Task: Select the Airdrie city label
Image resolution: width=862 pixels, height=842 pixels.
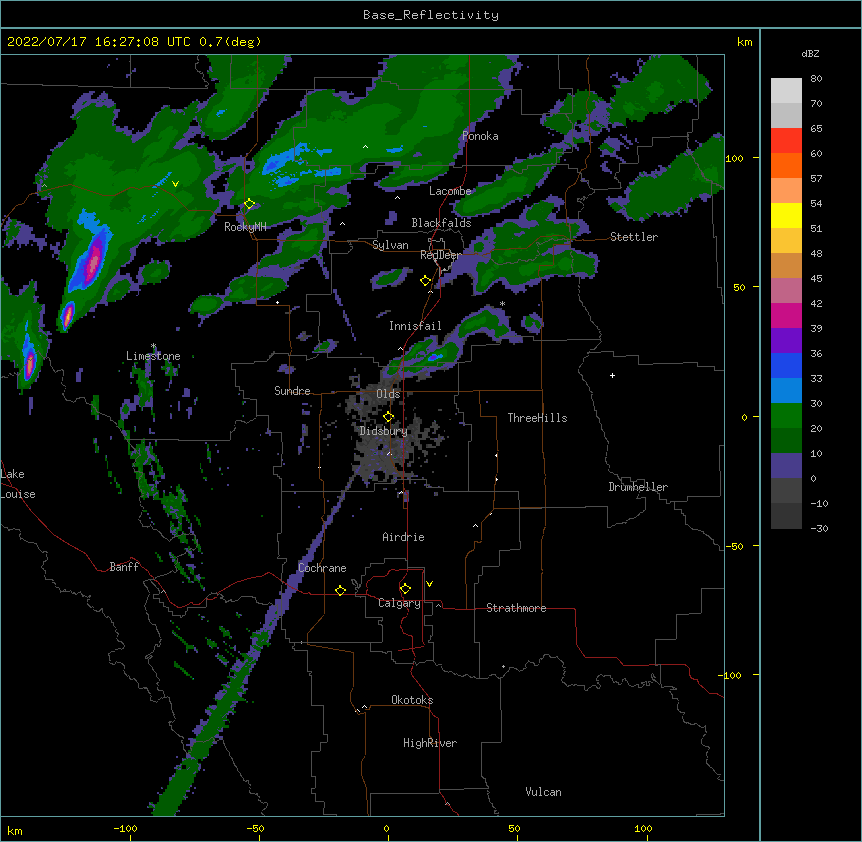Action: pyautogui.click(x=403, y=537)
